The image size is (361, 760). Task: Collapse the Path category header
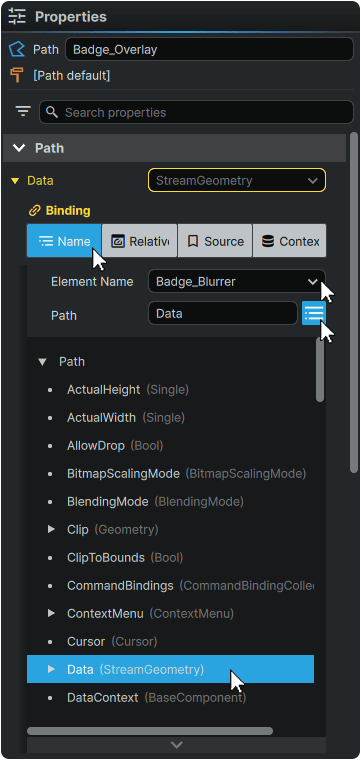point(174,148)
